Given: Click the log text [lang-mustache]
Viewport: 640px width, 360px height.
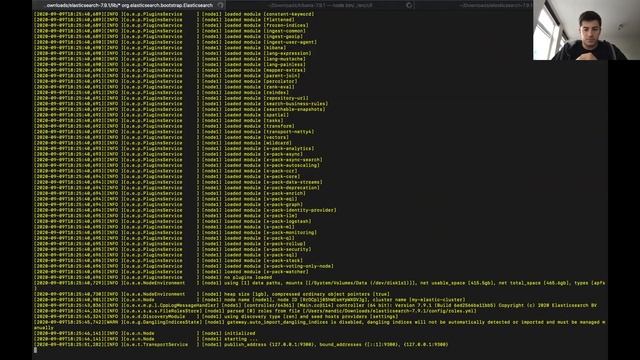Looking at the screenshot, I should 284,59.
